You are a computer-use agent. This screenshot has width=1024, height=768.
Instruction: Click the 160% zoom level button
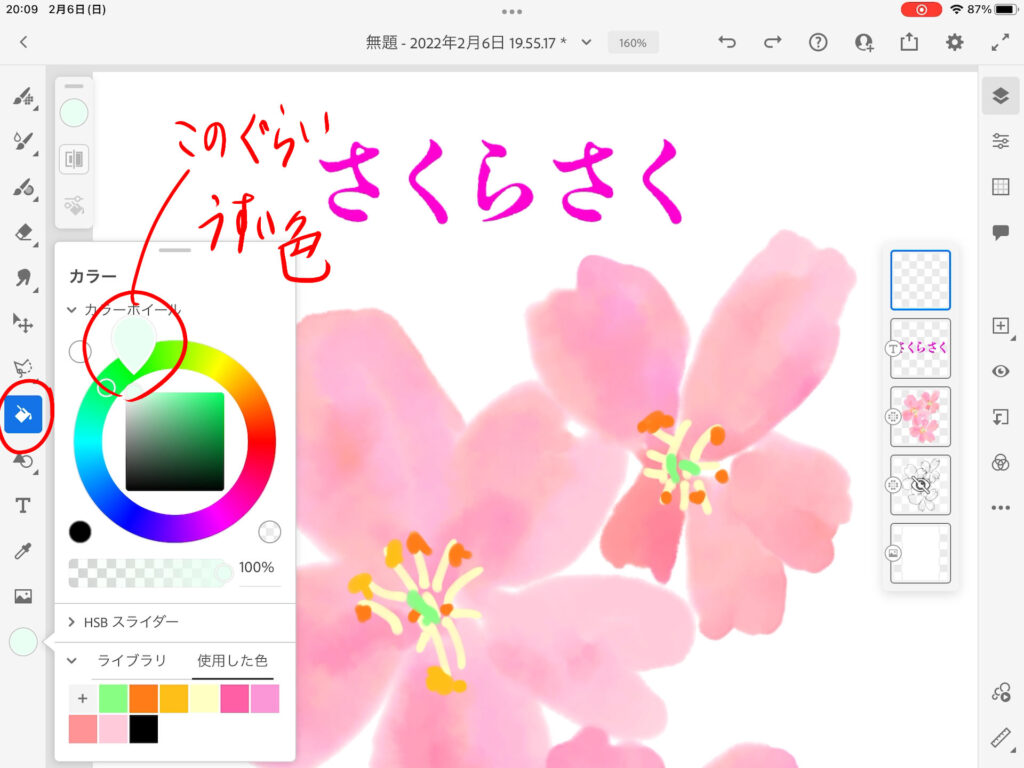click(x=632, y=43)
